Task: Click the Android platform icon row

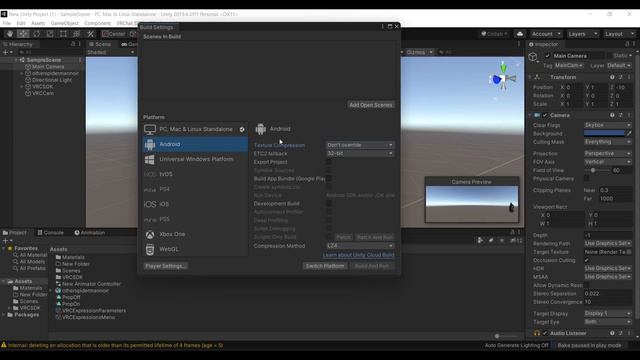Action: 195,144
